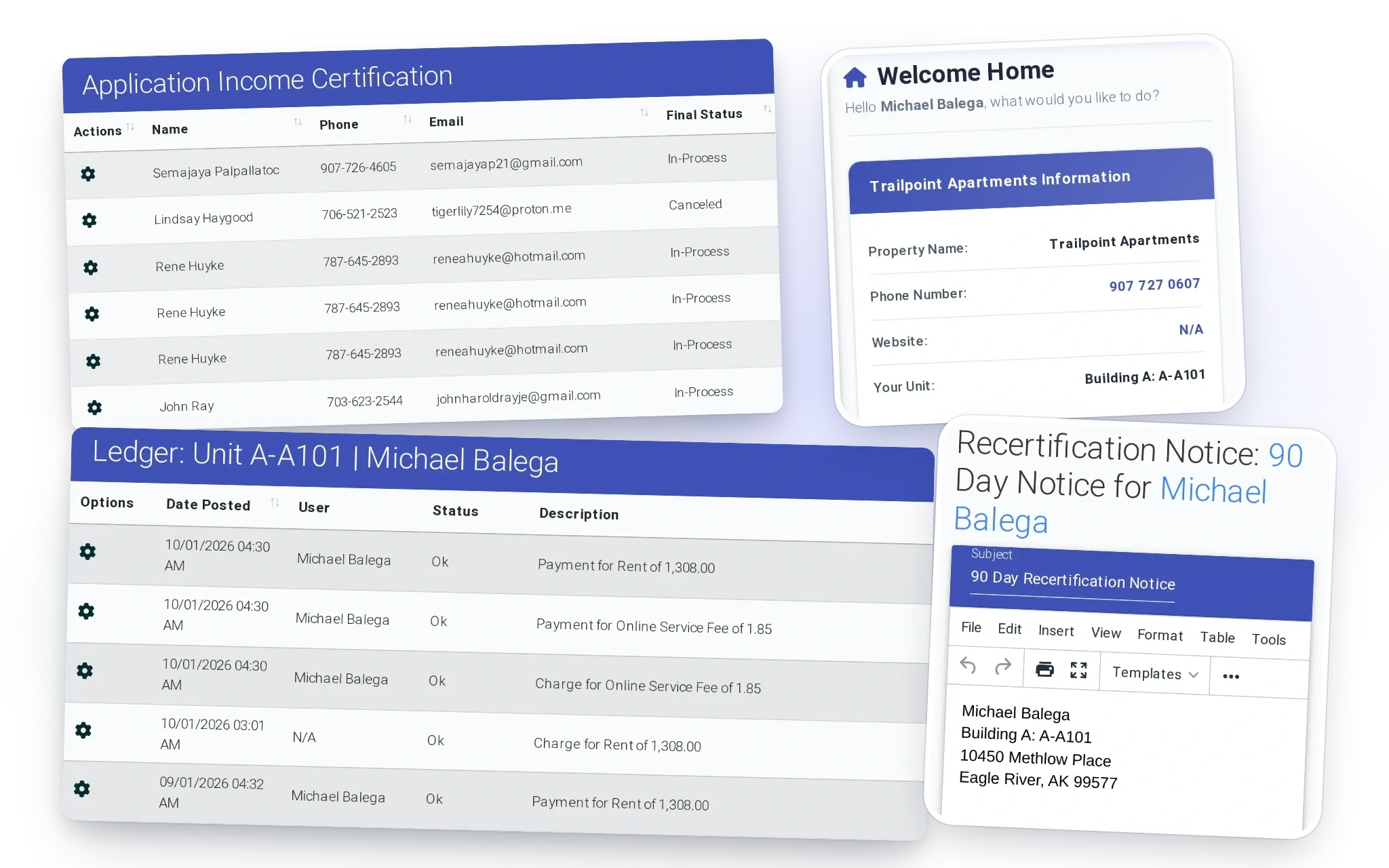Sort certification table by Email
The height and width of the screenshot is (868, 1389).
pyautogui.click(x=644, y=113)
